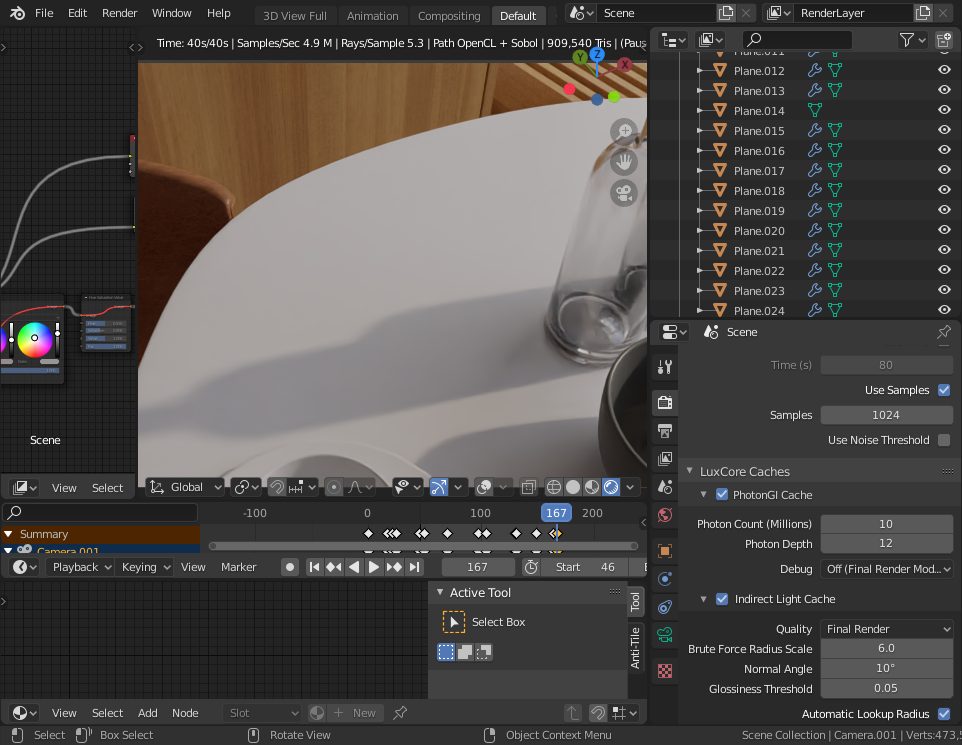The width and height of the screenshot is (962, 745).
Task: Jump to the timeline end frame button
Action: (x=415, y=567)
